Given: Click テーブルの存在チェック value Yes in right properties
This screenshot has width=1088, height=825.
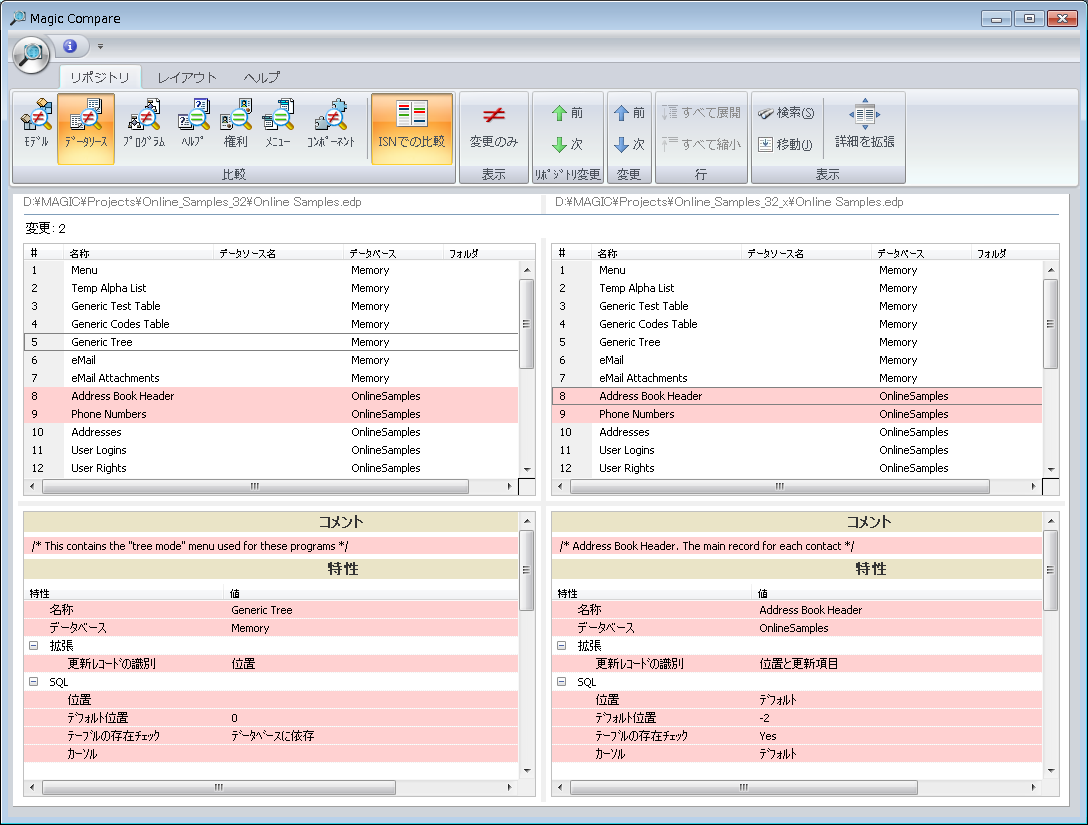Looking at the screenshot, I should click(767, 736).
